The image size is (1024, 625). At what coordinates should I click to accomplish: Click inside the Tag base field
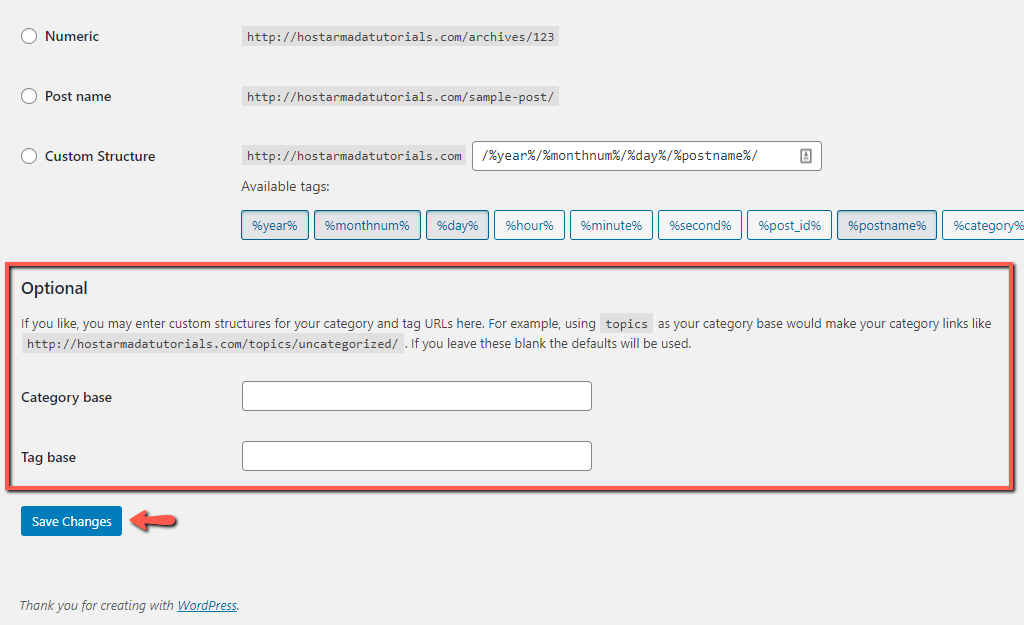click(416, 456)
